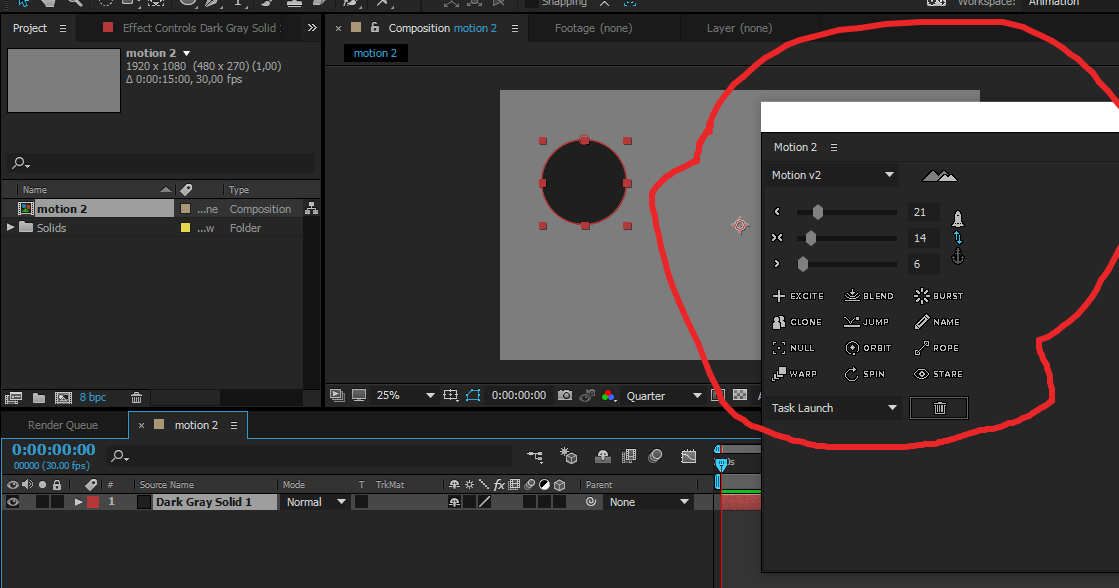
Task: Open the Graph Editor
Action: tap(689, 456)
